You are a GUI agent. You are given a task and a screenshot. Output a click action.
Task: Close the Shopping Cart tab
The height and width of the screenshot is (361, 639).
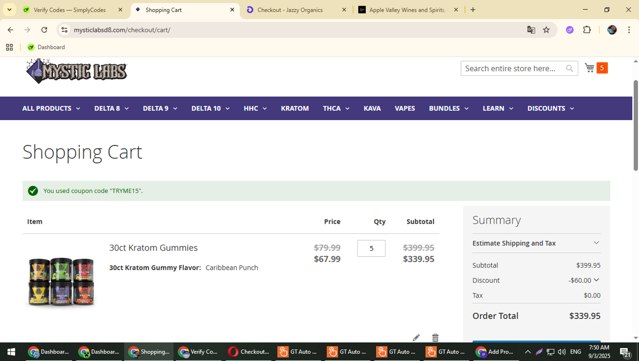232,10
